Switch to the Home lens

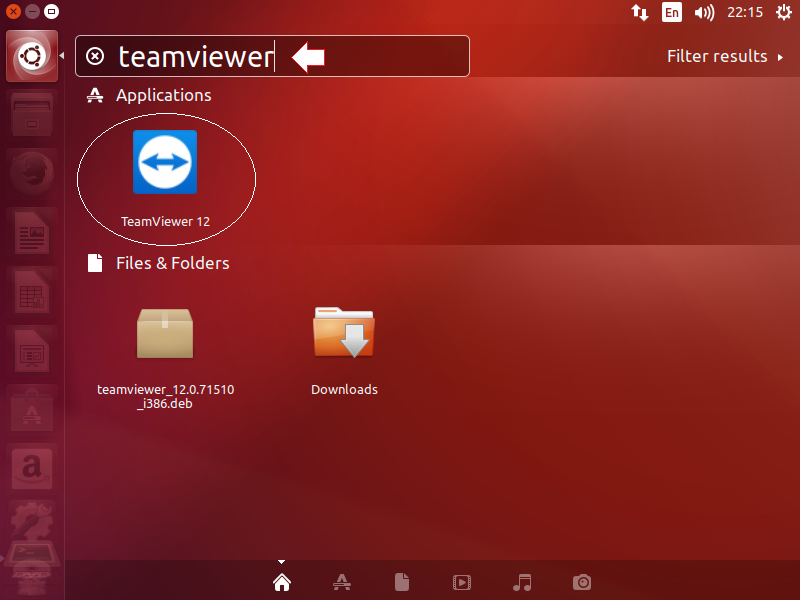point(282,582)
